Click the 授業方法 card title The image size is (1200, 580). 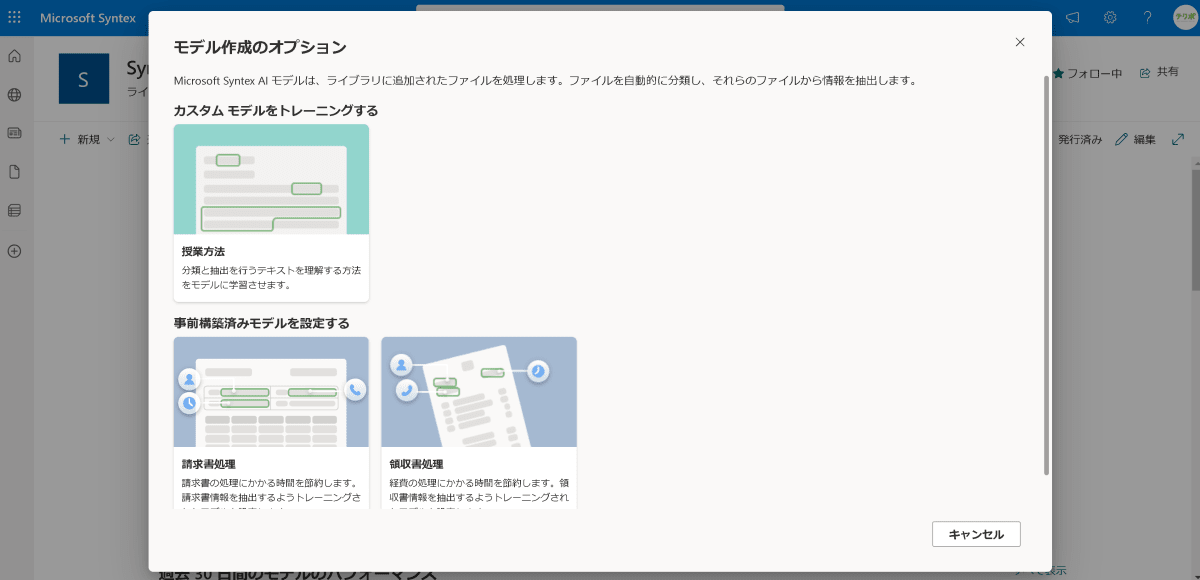coord(203,252)
